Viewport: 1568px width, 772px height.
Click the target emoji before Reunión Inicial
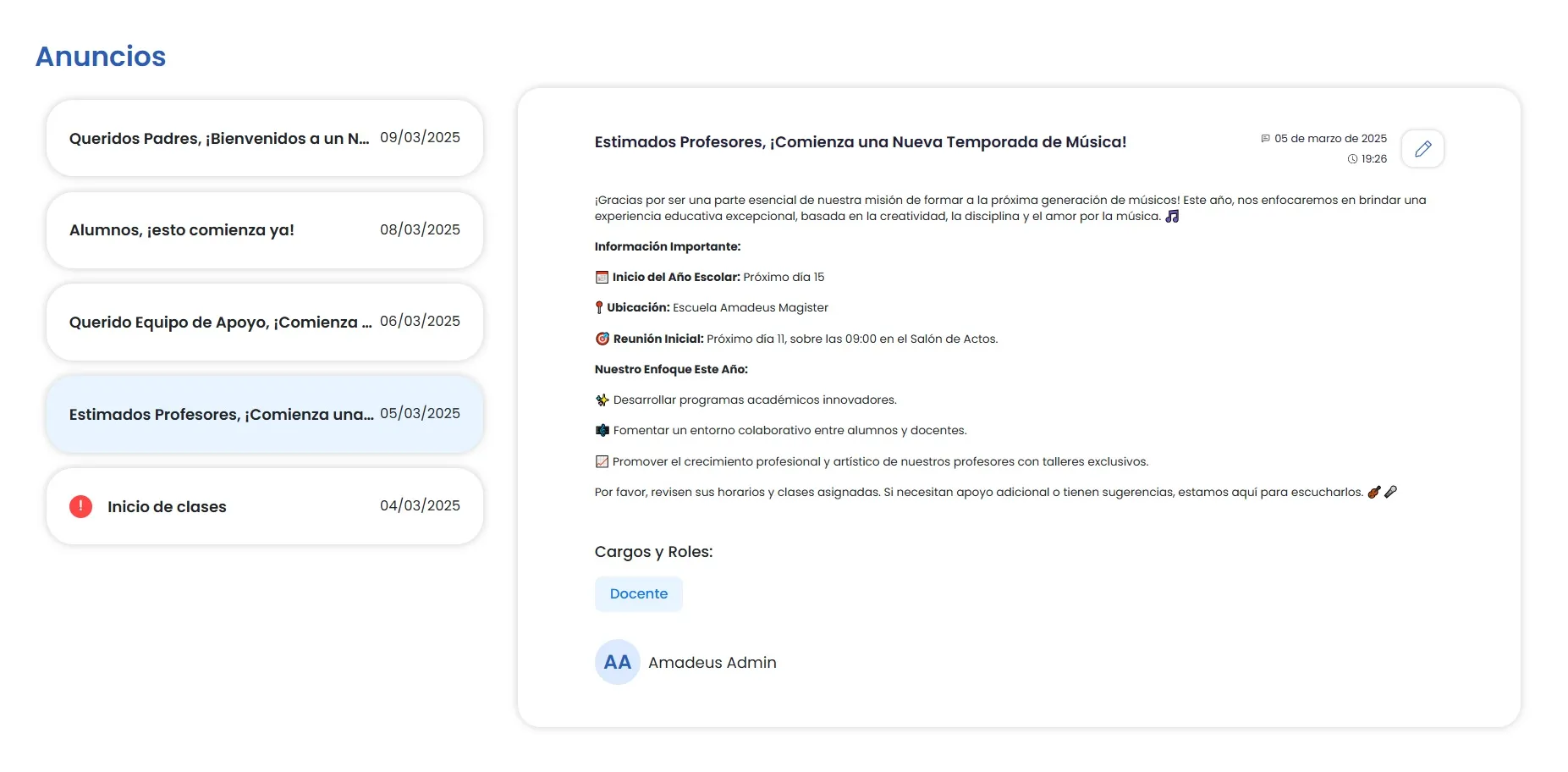tap(601, 338)
